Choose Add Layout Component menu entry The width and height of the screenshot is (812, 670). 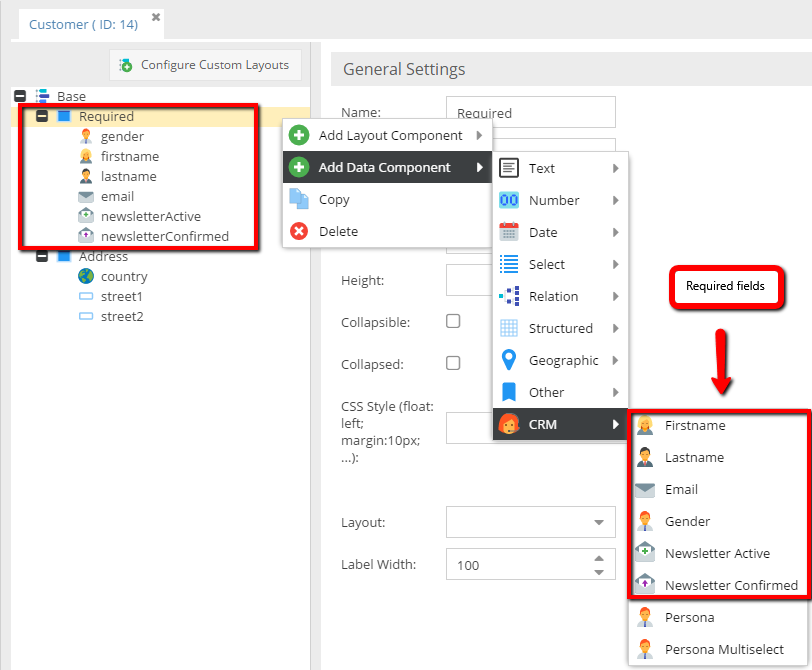[390, 135]
